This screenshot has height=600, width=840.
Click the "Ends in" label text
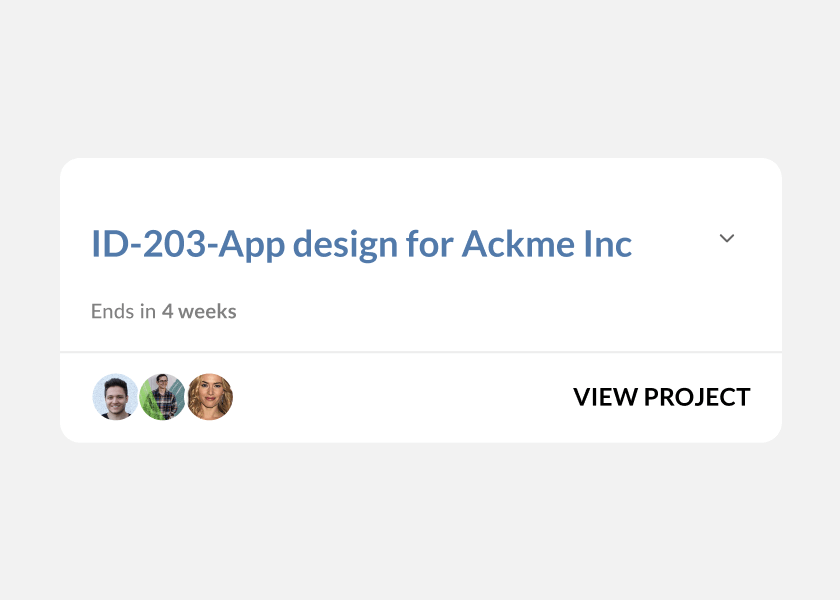coord(123,311)
